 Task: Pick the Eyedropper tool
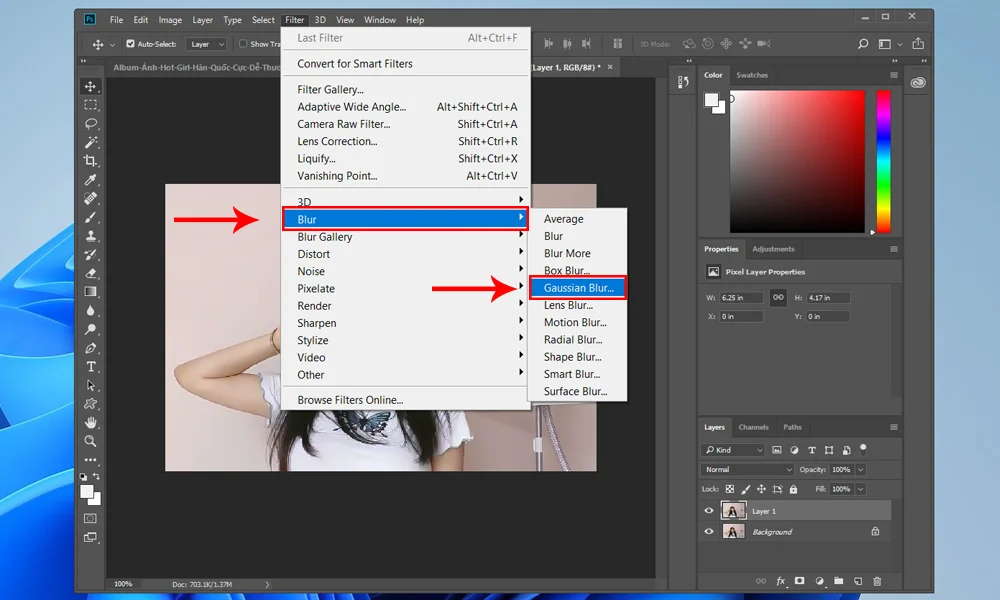pyautogui.click(x=91, y=180)
